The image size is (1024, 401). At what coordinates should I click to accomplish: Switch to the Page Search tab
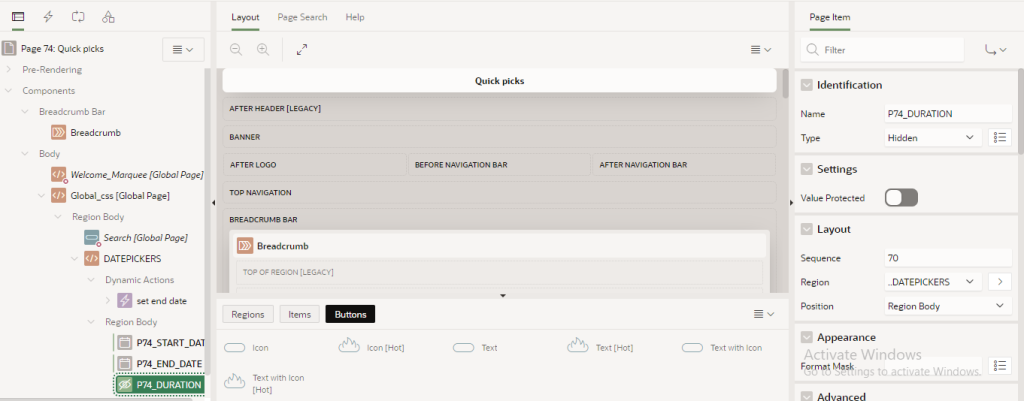302,17
